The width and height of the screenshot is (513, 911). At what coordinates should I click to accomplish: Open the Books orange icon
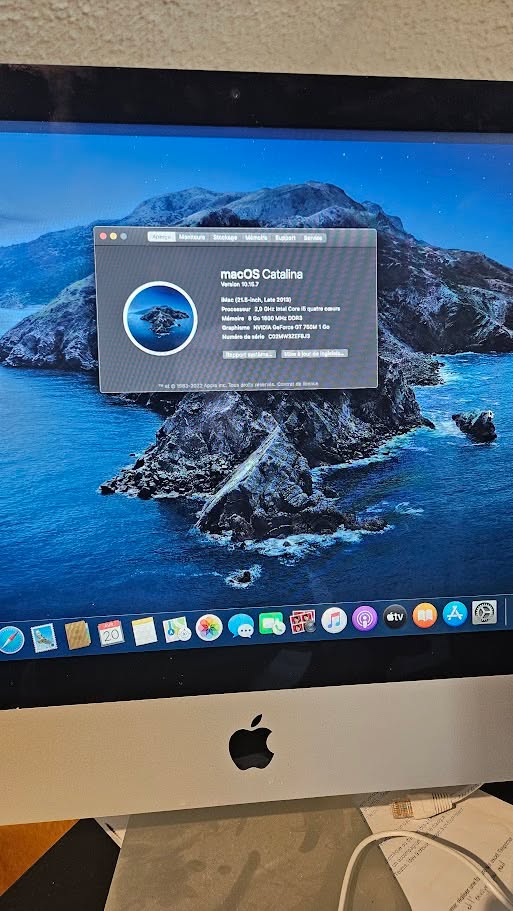click(425, 615)
